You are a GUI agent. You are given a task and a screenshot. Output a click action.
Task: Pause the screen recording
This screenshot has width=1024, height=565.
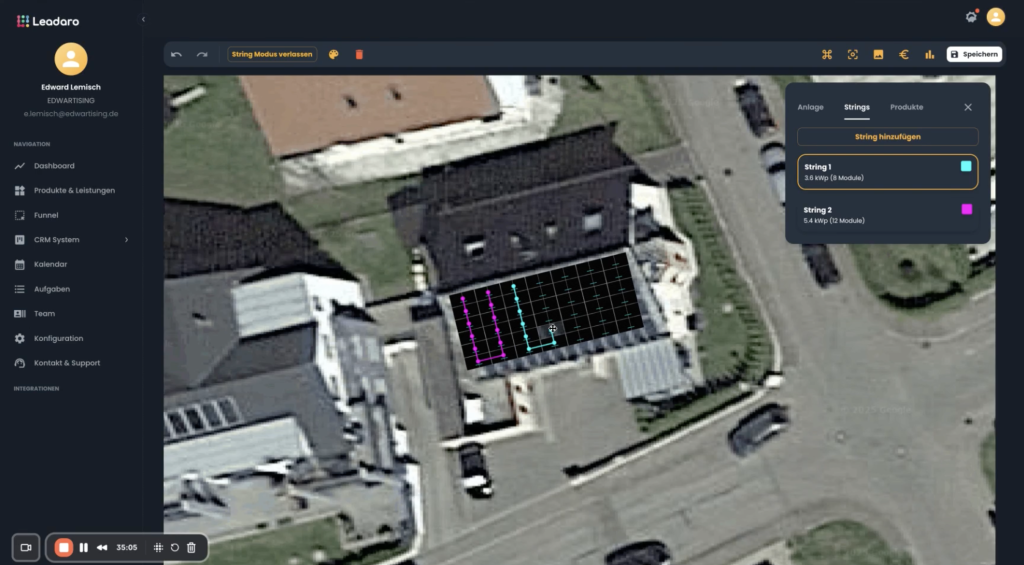pyautogui.click(x=84, y=547)
